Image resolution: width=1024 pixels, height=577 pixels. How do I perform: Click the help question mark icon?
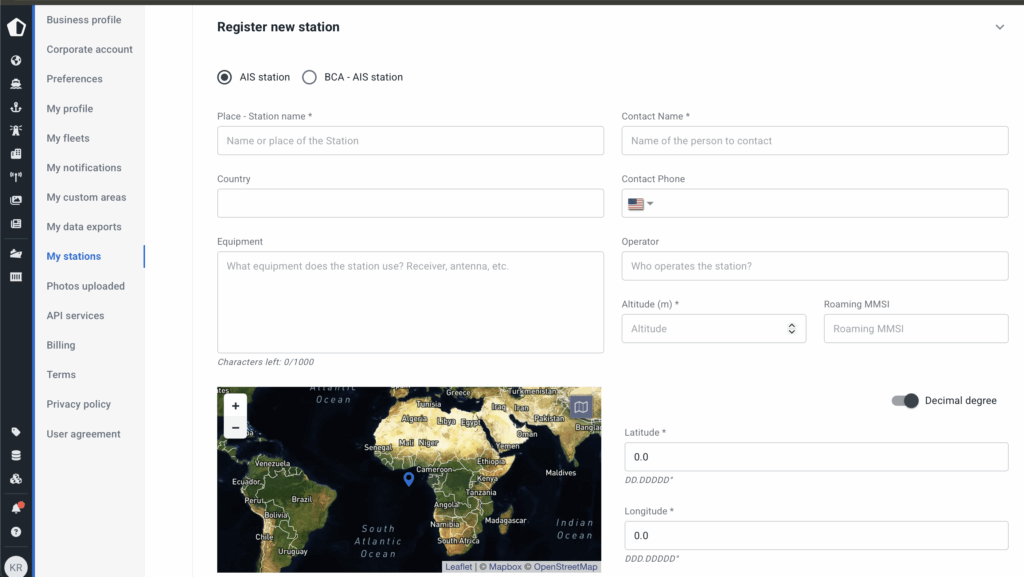tap(16, 532)
